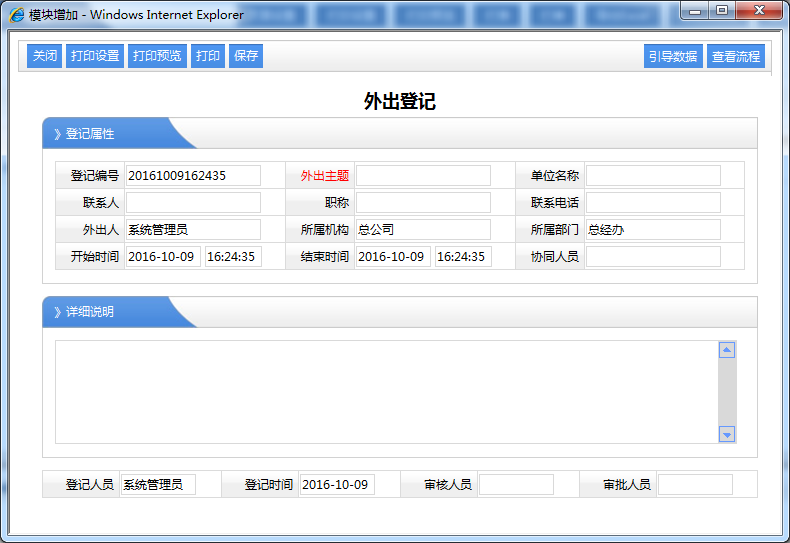This screenshot has width=790, height=543.
Task: Click the 联系人 input box
Action: point(192,203)
